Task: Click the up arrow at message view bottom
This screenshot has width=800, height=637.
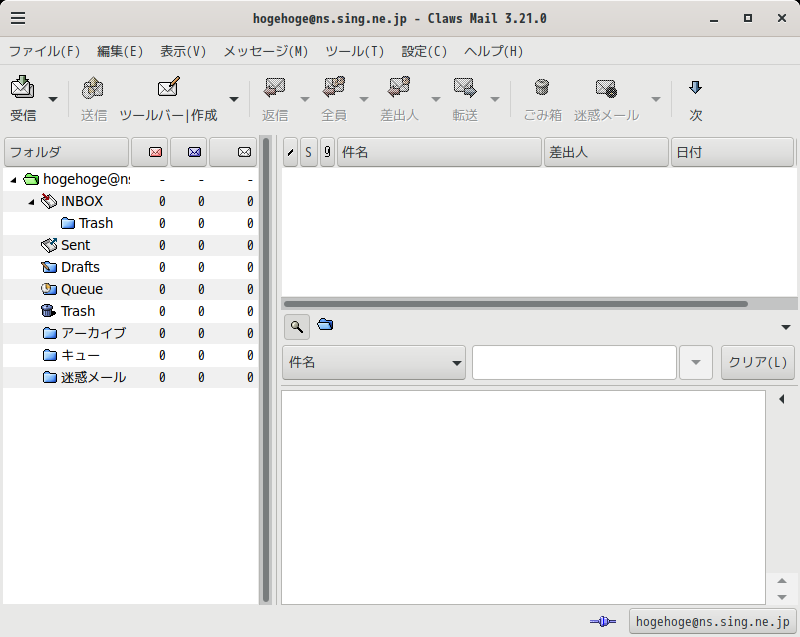Action: click(x=782, y=581)
